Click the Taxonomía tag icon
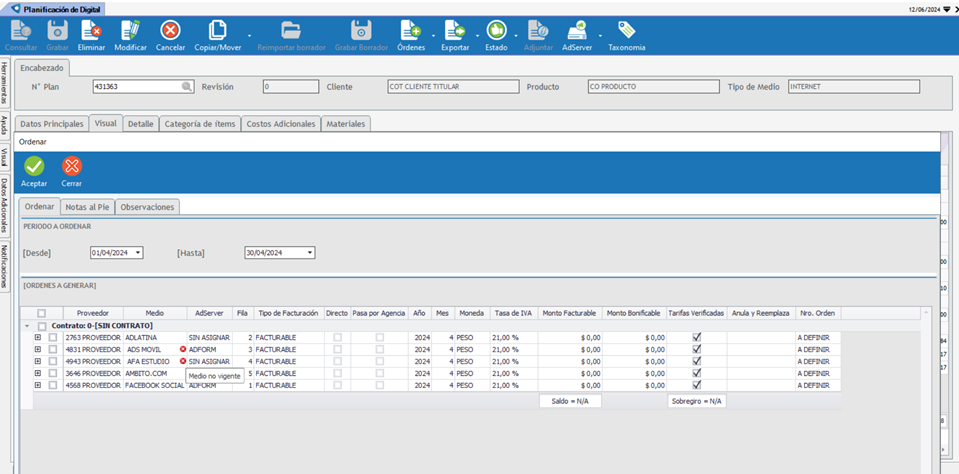Image resolution: width=959 pixels, height=474 pixels. (626, 31)
